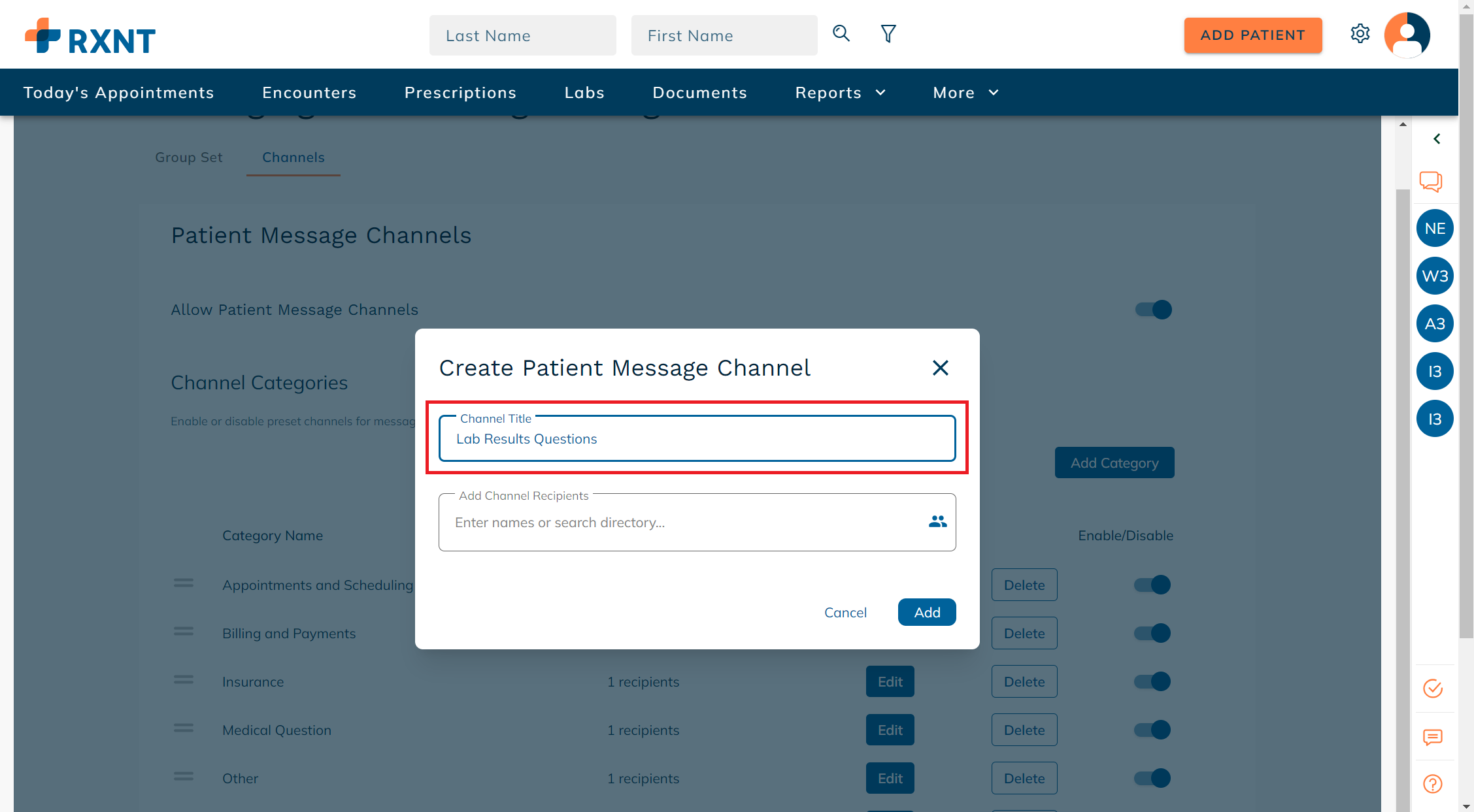The height and width of the screenshot is (812, 1474).
Task: Open the patient search filter icon
Action: [x=888, y=33]
